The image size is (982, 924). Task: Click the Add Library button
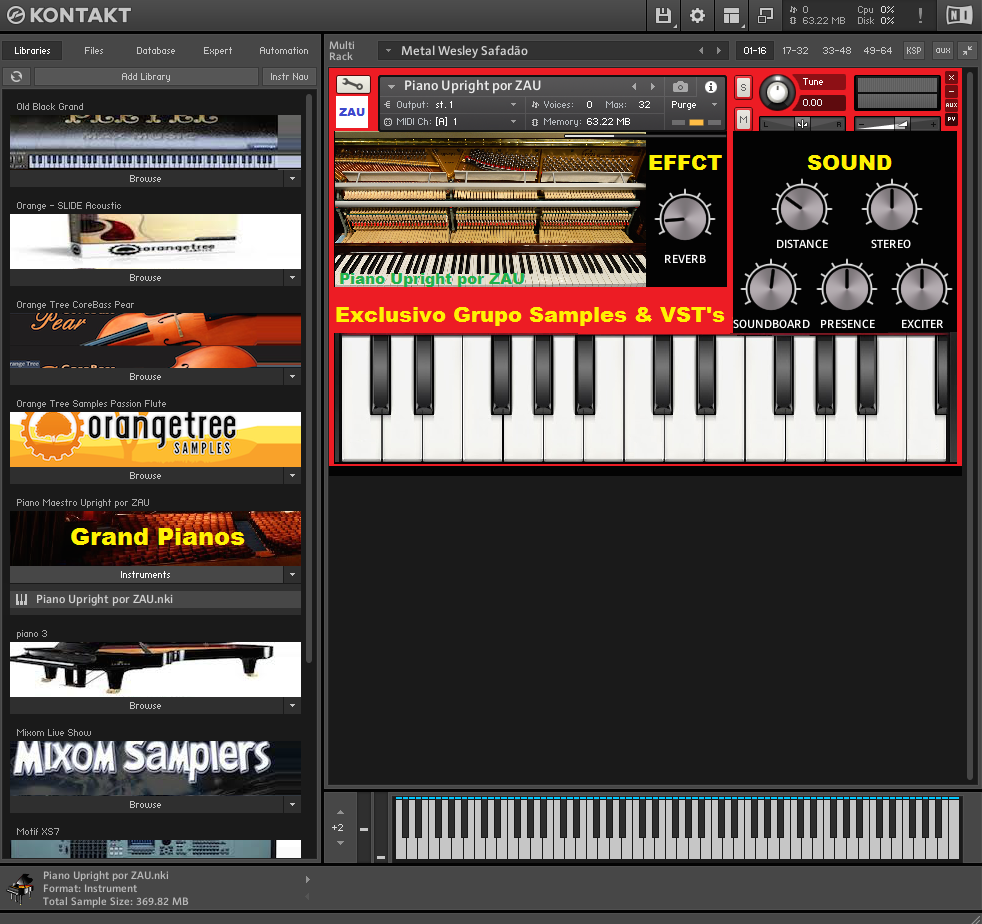tap(146, 76)
